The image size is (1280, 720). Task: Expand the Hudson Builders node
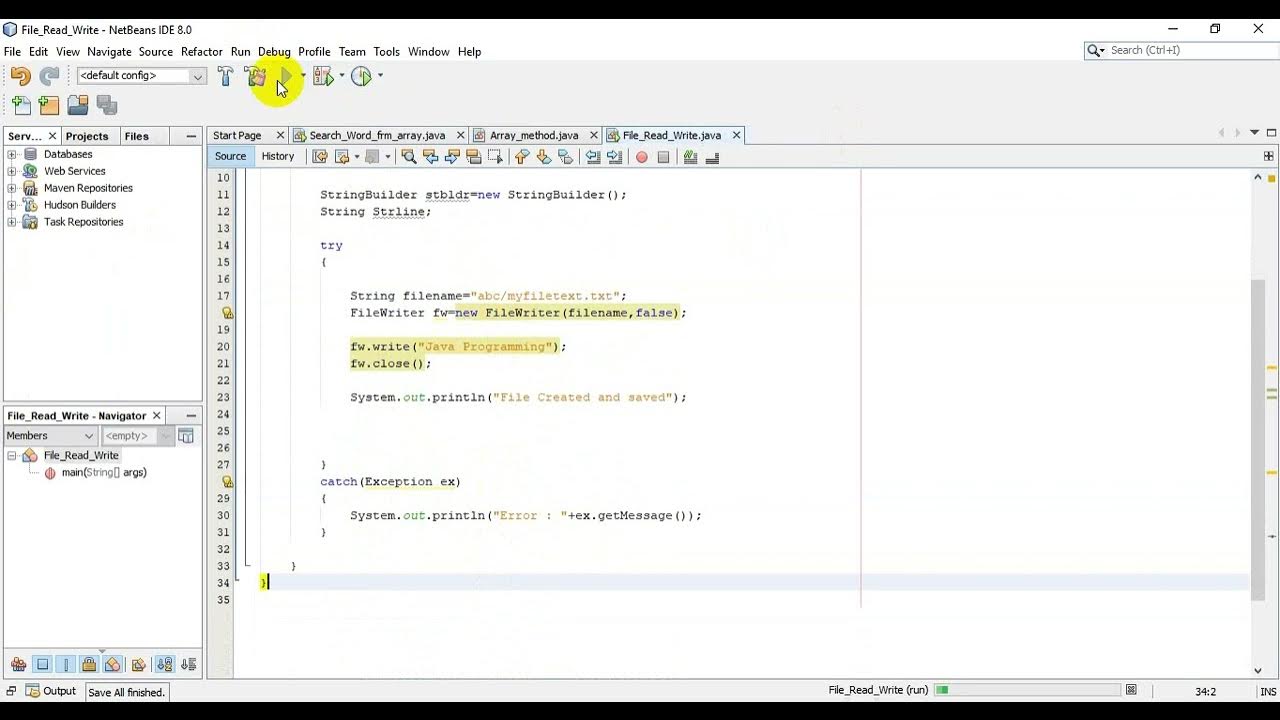pyautogui.click(x=12, y=205)
